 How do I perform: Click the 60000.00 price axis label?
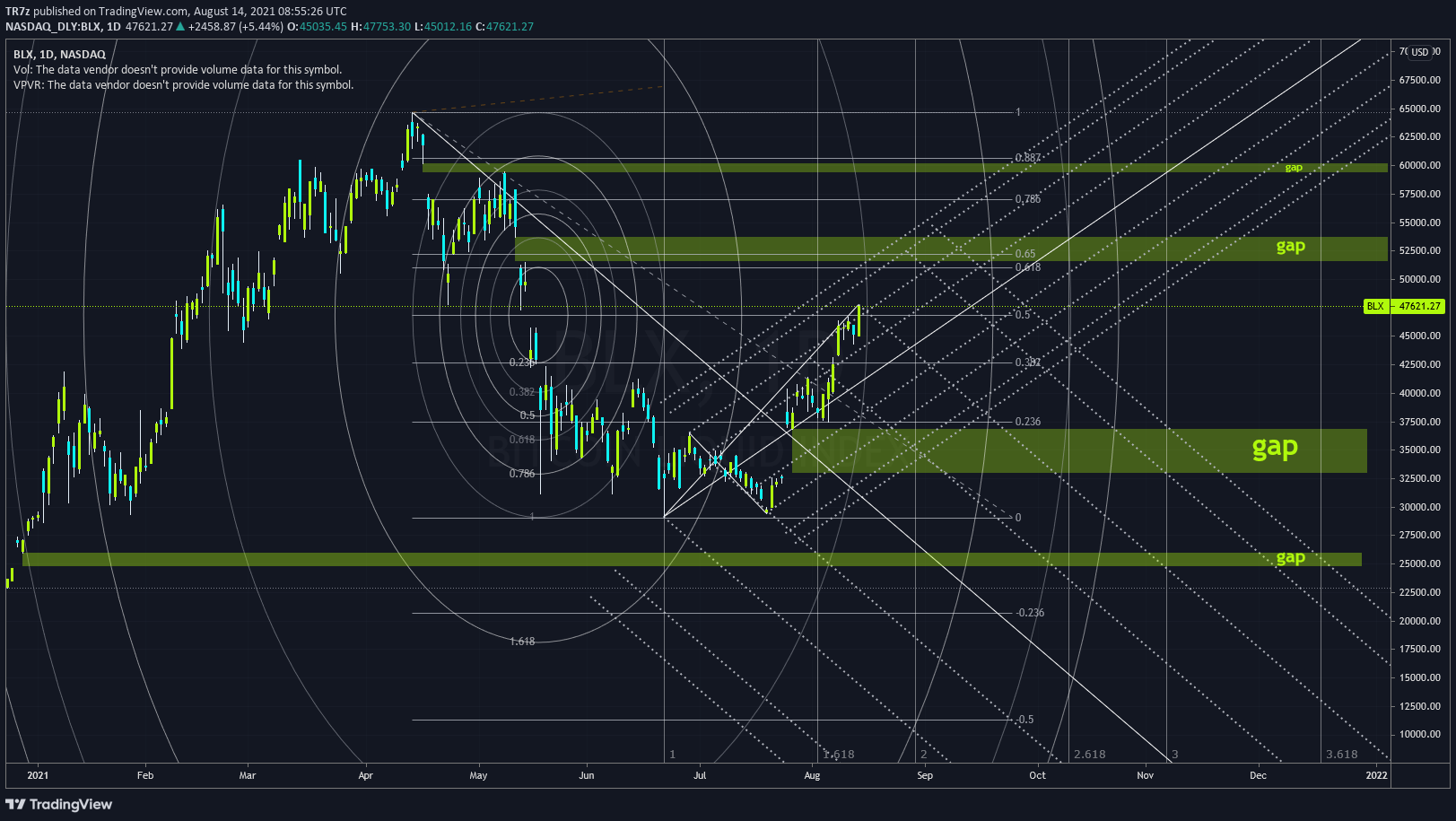[1420, 166]
